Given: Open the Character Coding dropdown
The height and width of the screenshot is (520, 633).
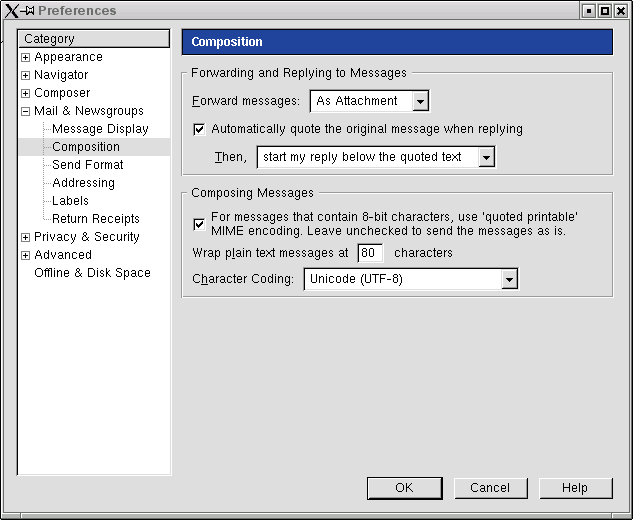Looking at the screenshot, I should tap(509, 279).
